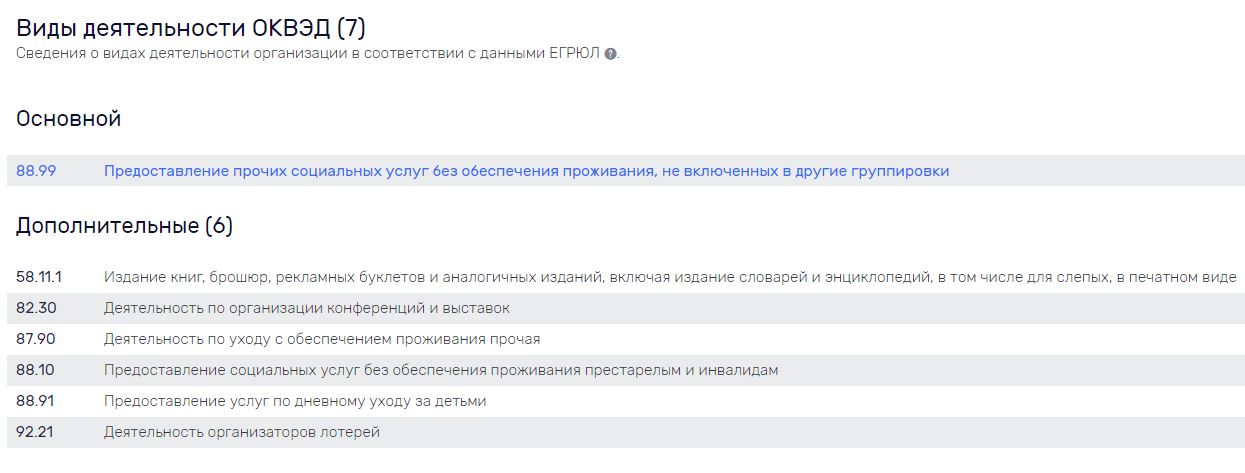
Task: Click the Издание книг, брошюр description text
Action: [x=670, y=277]
